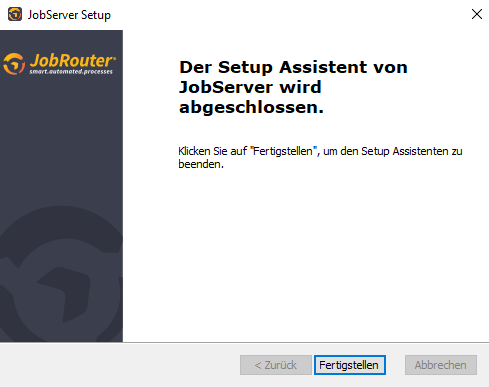Click the 'JobServer Setup' window title text
489x387 pixels.
click(69, 15)
